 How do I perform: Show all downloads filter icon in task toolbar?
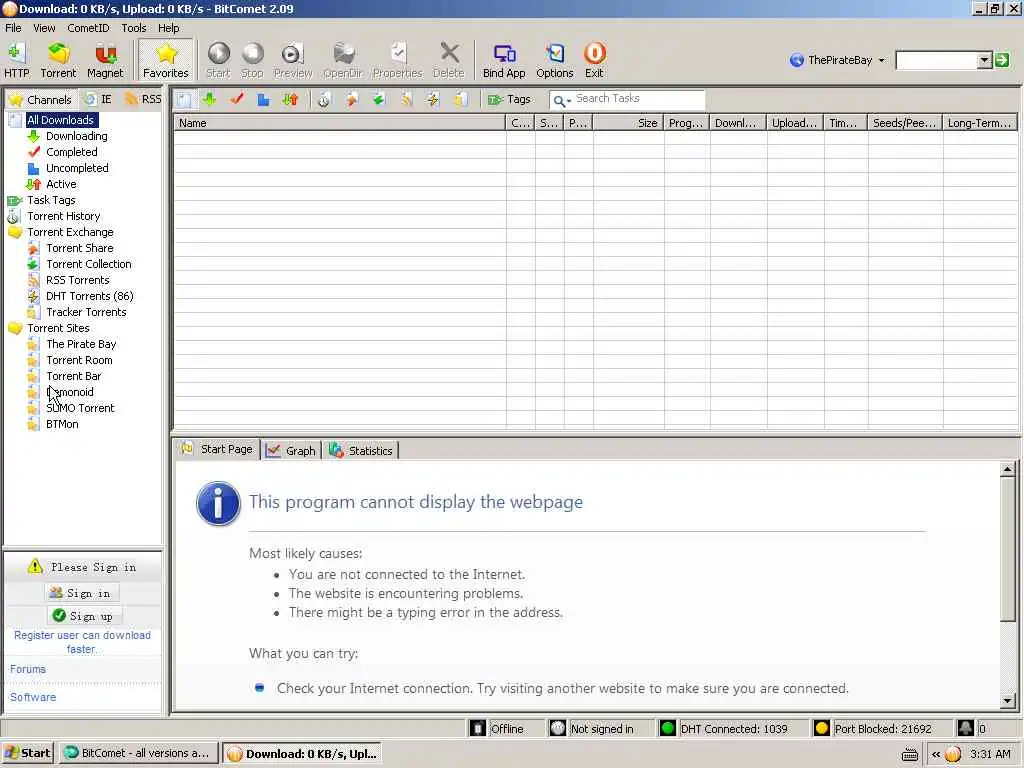click(x=184, y=99)
